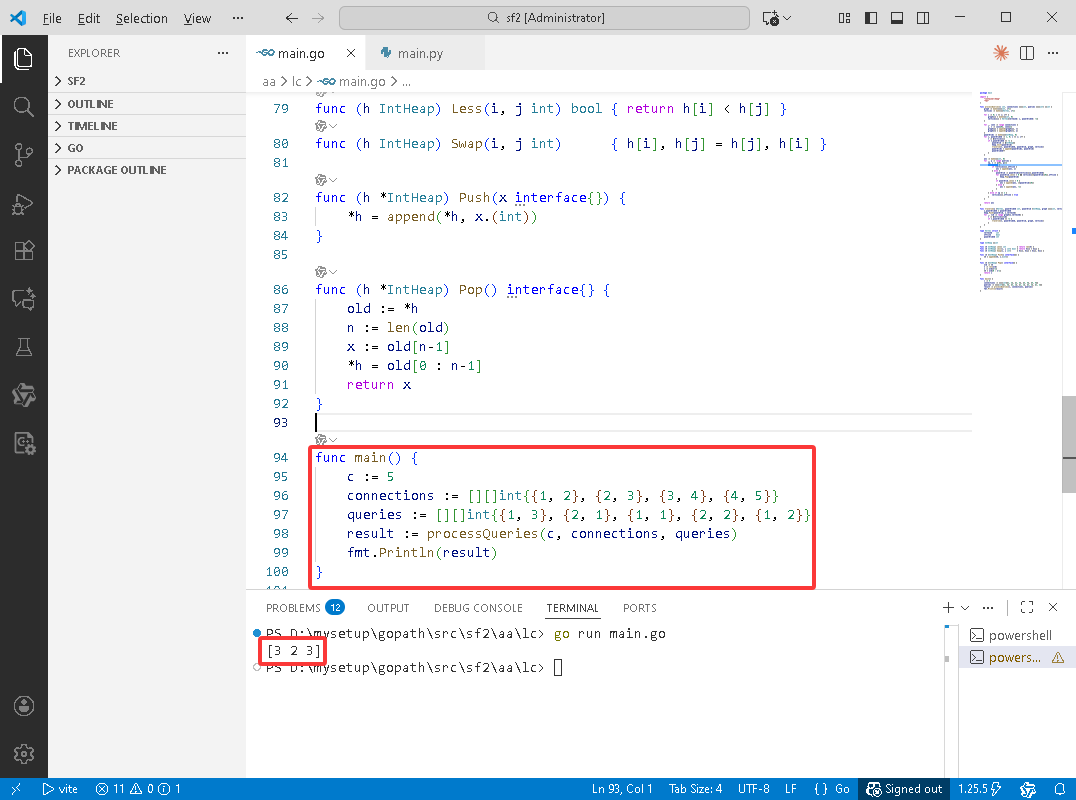The image size is (1076, 800).
Task: Close the main.go editor tab
Action: (x=351, y=53)
